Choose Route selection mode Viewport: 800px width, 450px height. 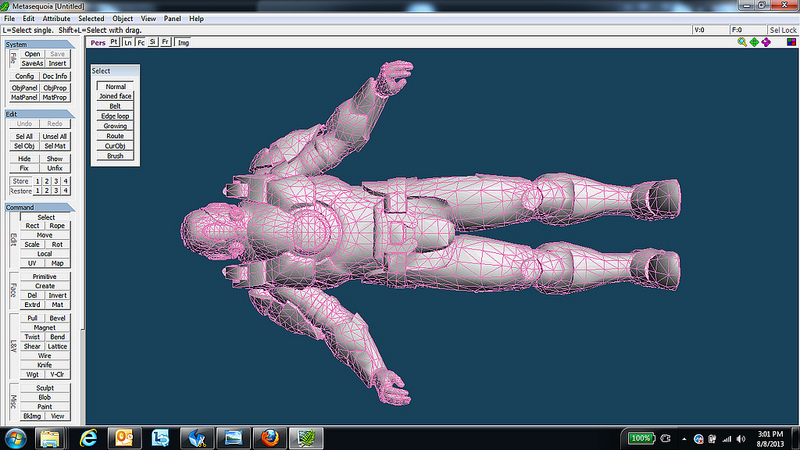(115, 136)
